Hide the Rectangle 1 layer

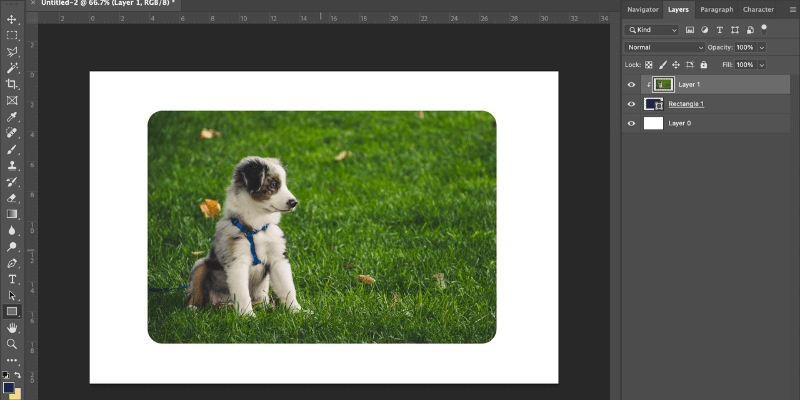point(631,104)
